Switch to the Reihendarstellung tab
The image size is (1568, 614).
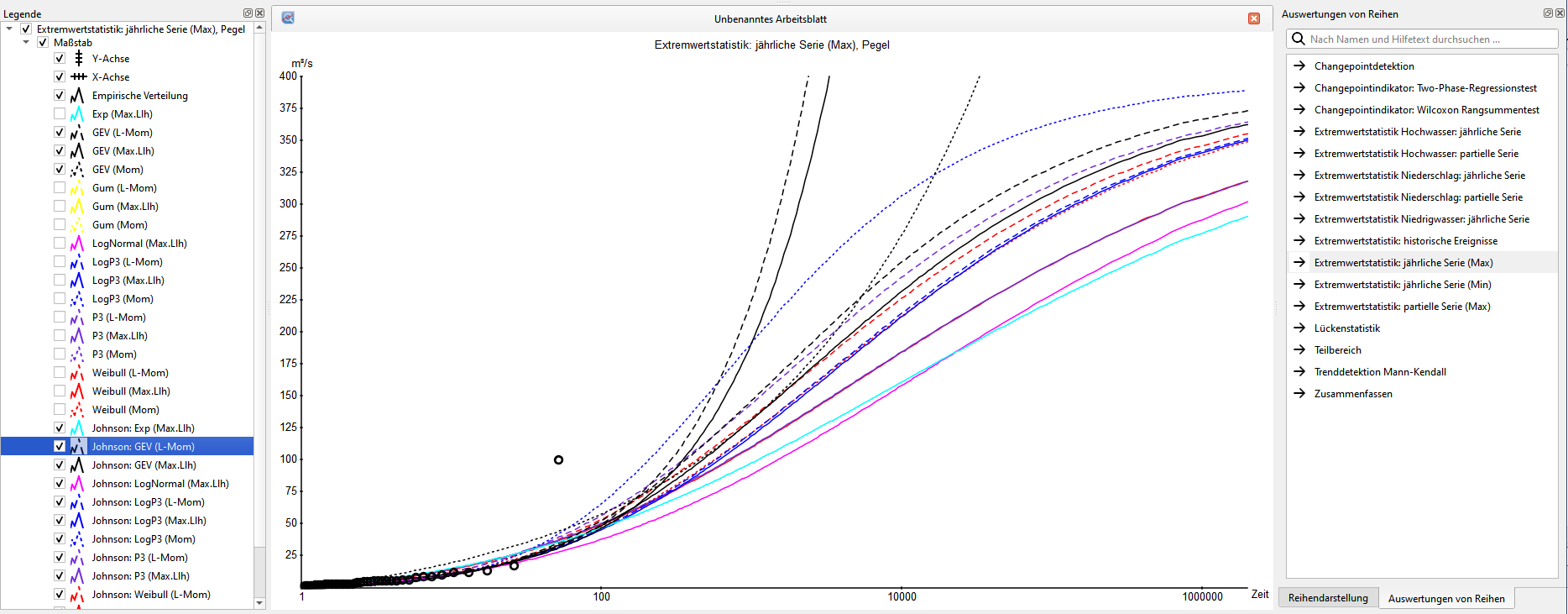click(1328, 598)
